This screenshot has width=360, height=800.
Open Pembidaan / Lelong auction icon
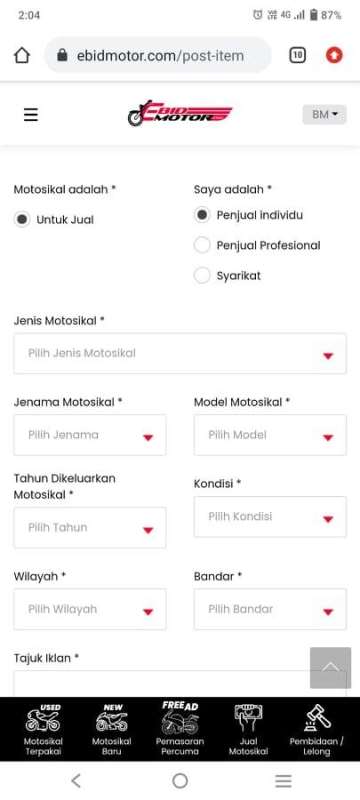(x=317, y=730)
